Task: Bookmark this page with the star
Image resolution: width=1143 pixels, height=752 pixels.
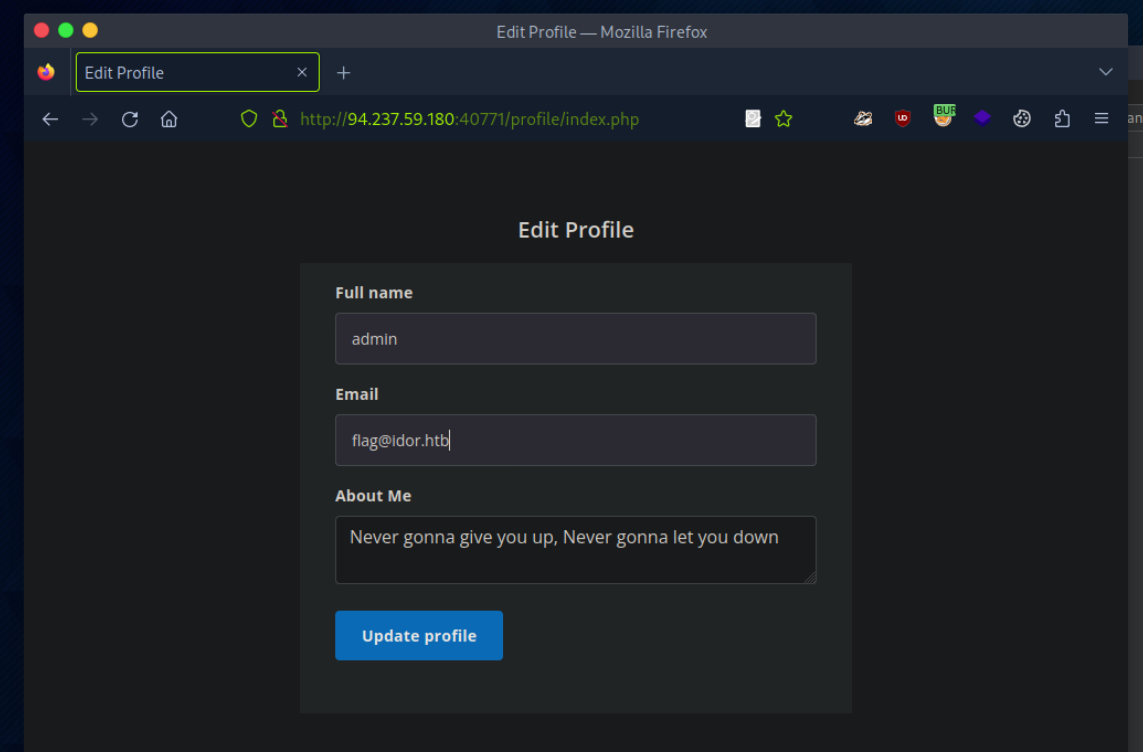Action: click(x=783, y=119)
